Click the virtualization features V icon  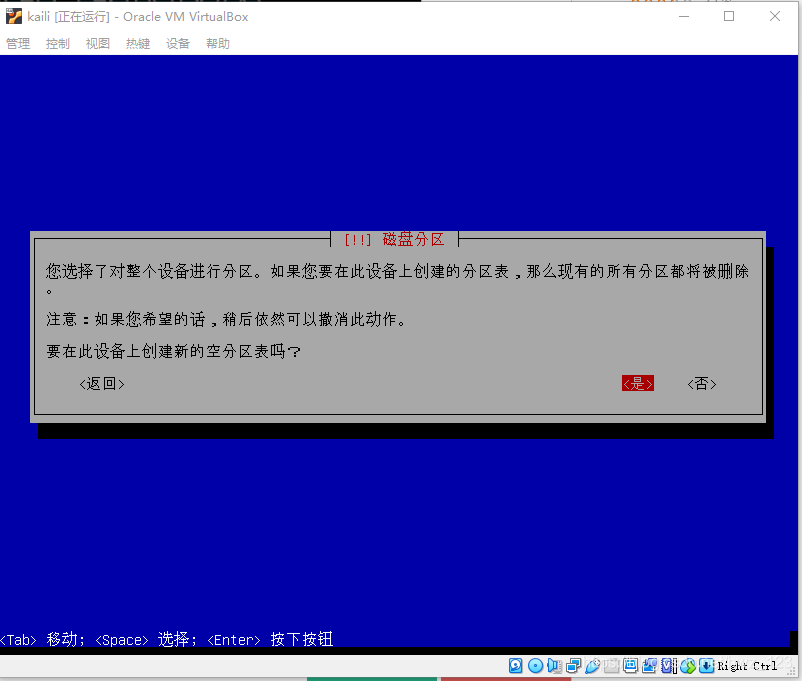pos(666,665)
